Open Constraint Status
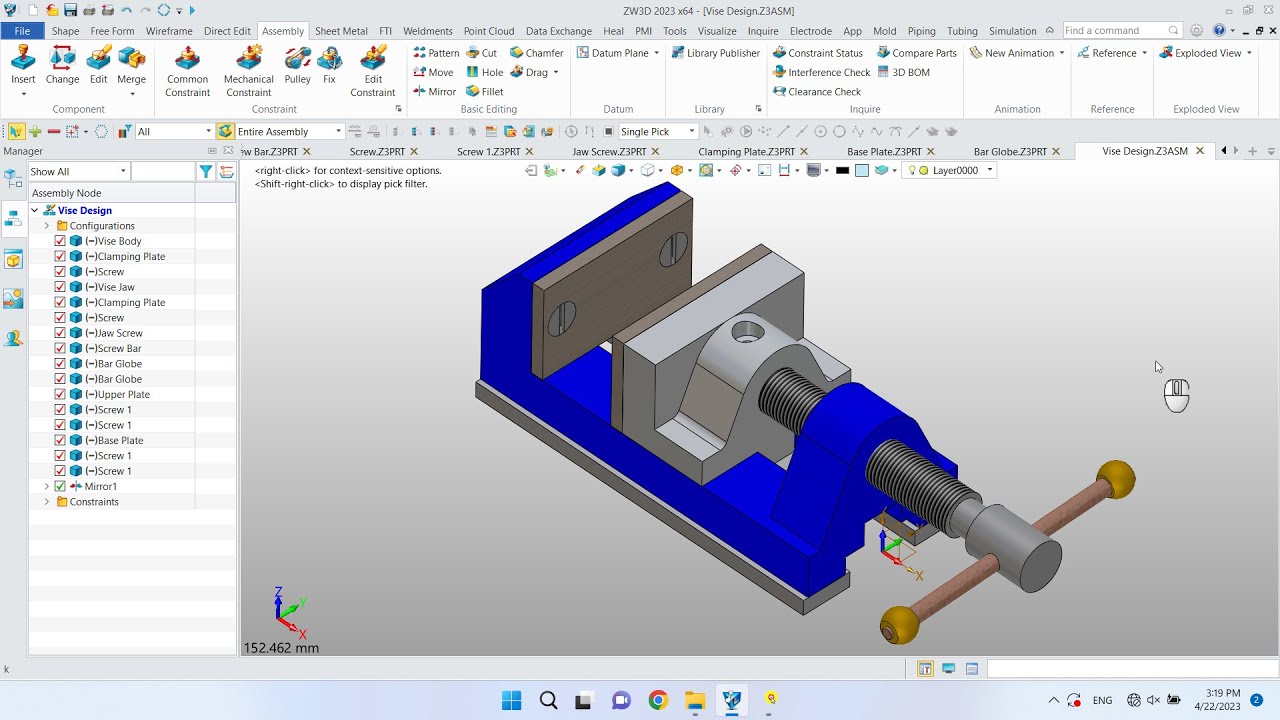The width and height of the screenshot is (1280, 720). tap(818, 53)
